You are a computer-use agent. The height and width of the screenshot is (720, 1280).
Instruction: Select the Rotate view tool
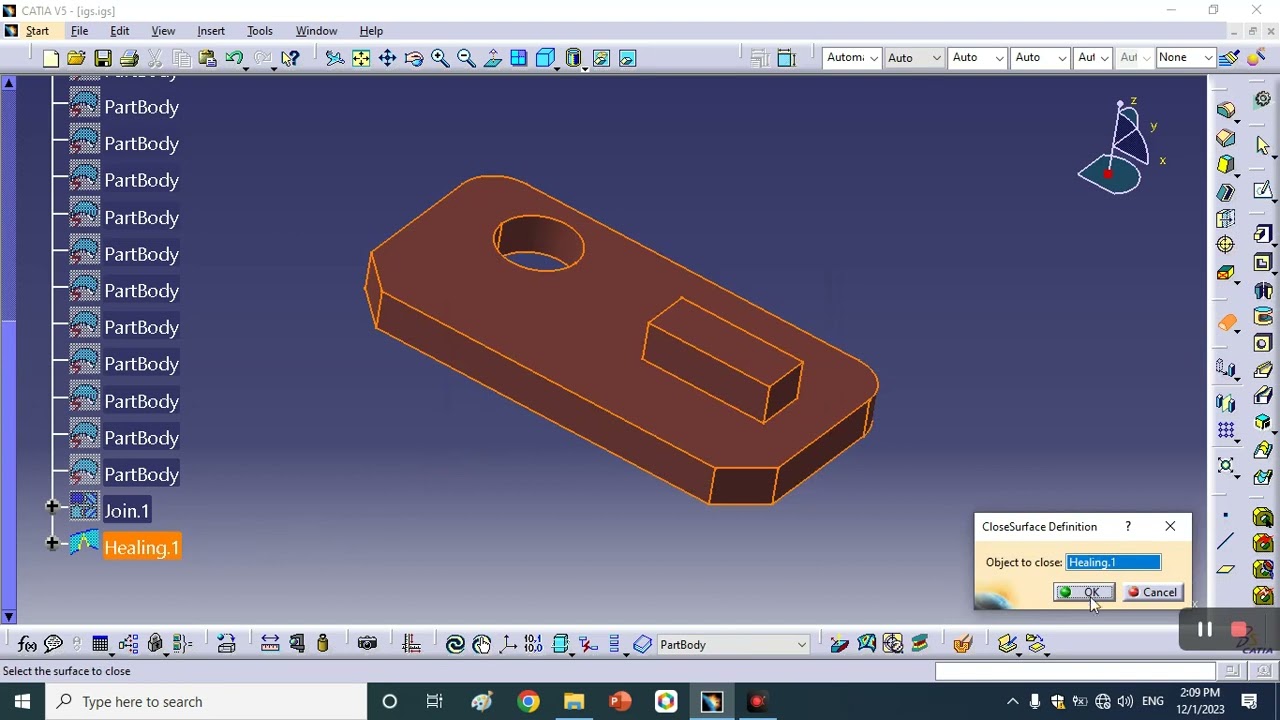pyautogui.click(x=413, y=58)
